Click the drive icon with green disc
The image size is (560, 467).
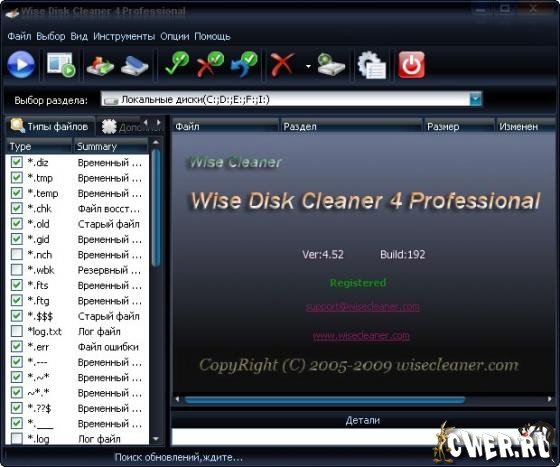coord(331,64)
